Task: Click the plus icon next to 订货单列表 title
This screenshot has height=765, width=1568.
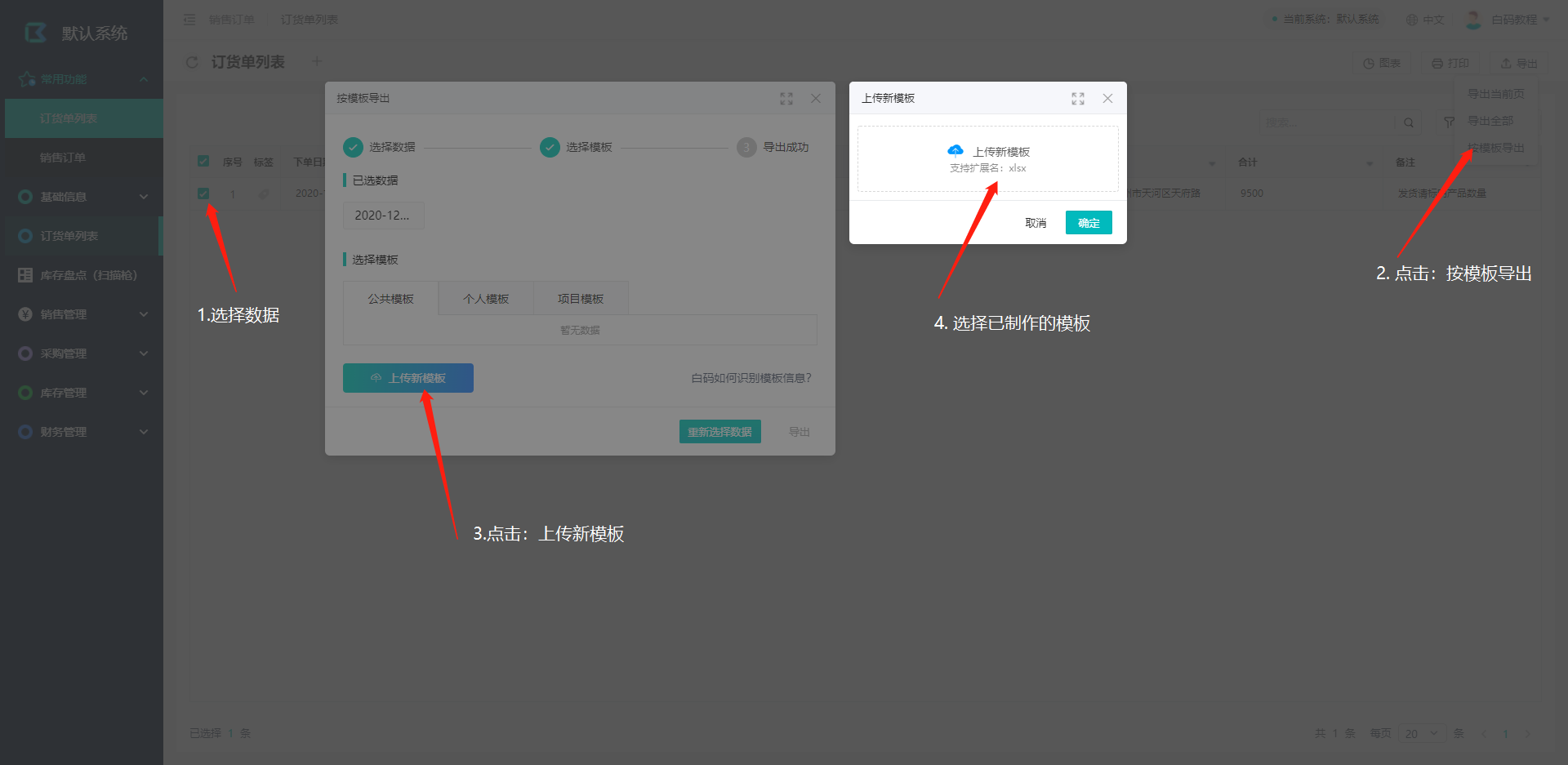Action: (317, 61)
